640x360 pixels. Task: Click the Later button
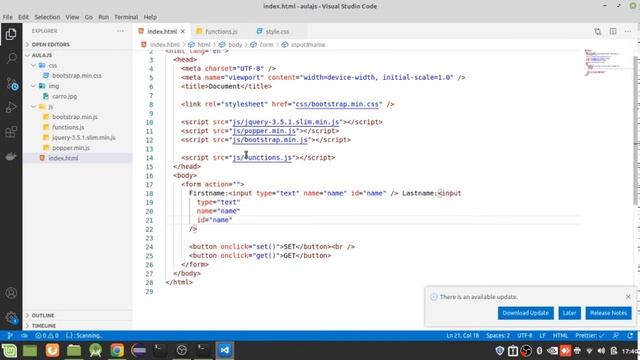pos(569,313)
